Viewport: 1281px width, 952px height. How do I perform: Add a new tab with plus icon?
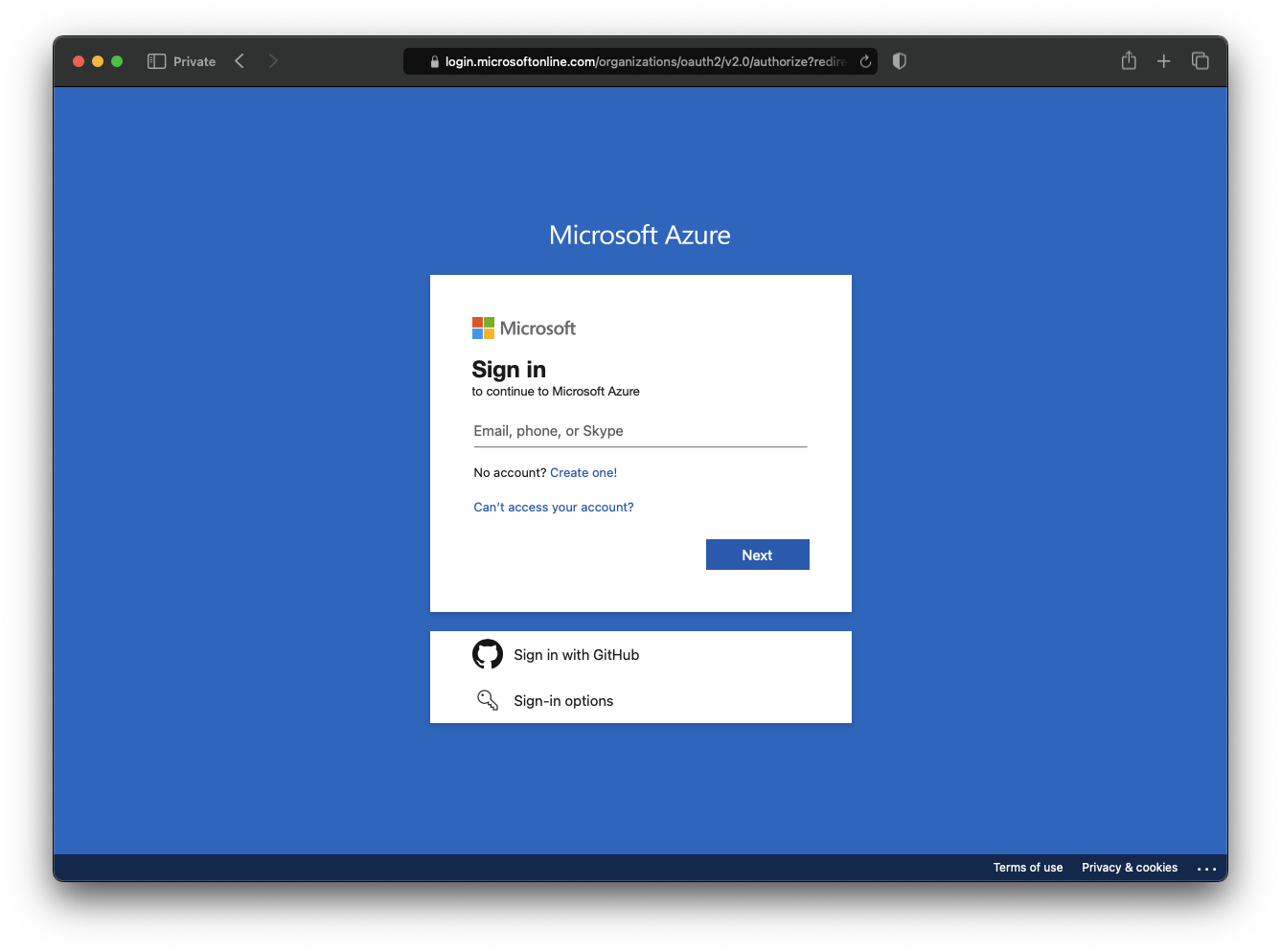[x=1164, y=61]
